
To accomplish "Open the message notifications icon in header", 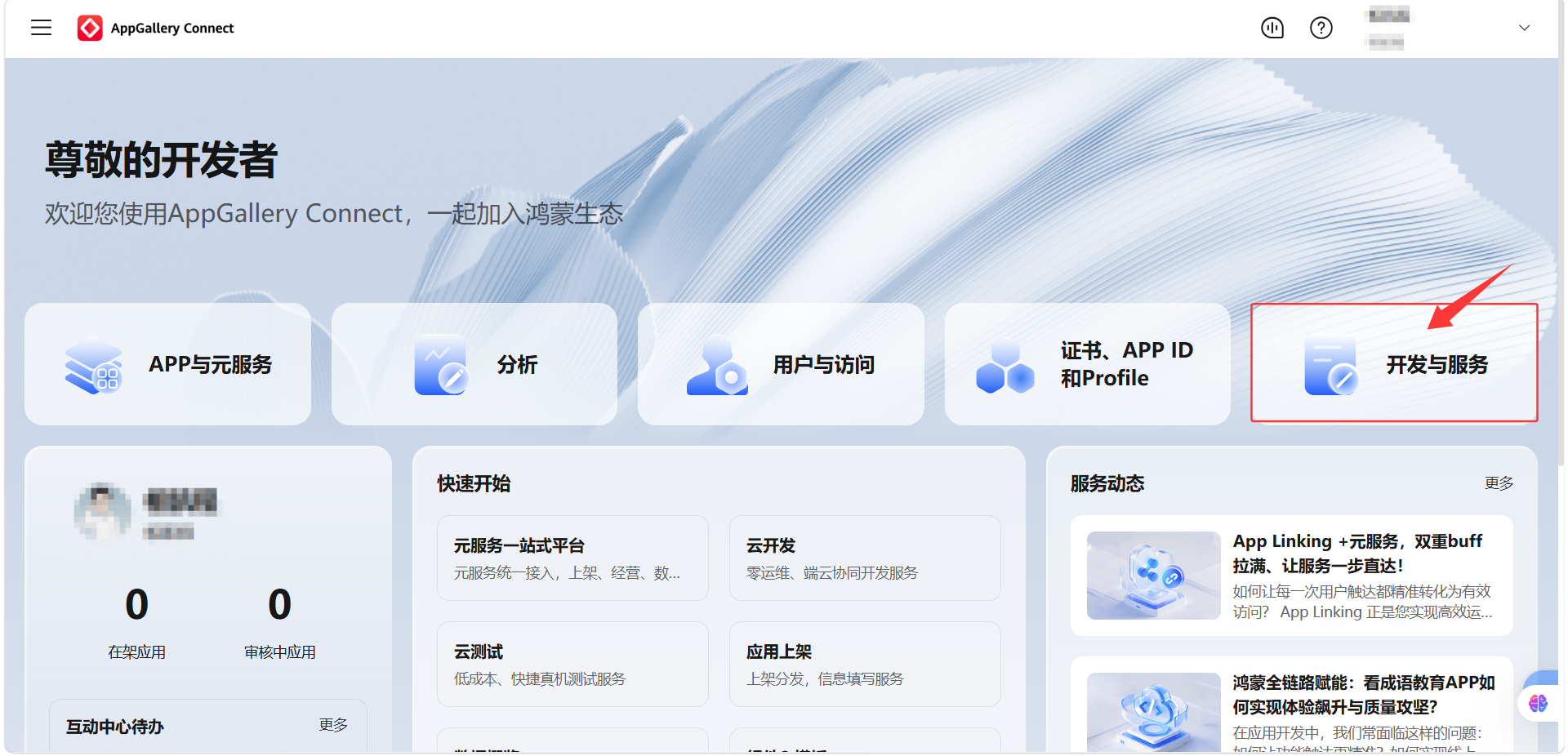I will (x=1272, y=28).
